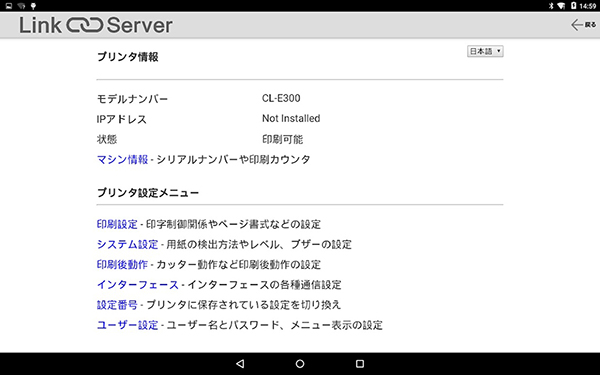Image resolution: width=600 pixels, height=375 pixels.
Task: Open the 日本語 language dropdown
Action: tap(485, 51)
